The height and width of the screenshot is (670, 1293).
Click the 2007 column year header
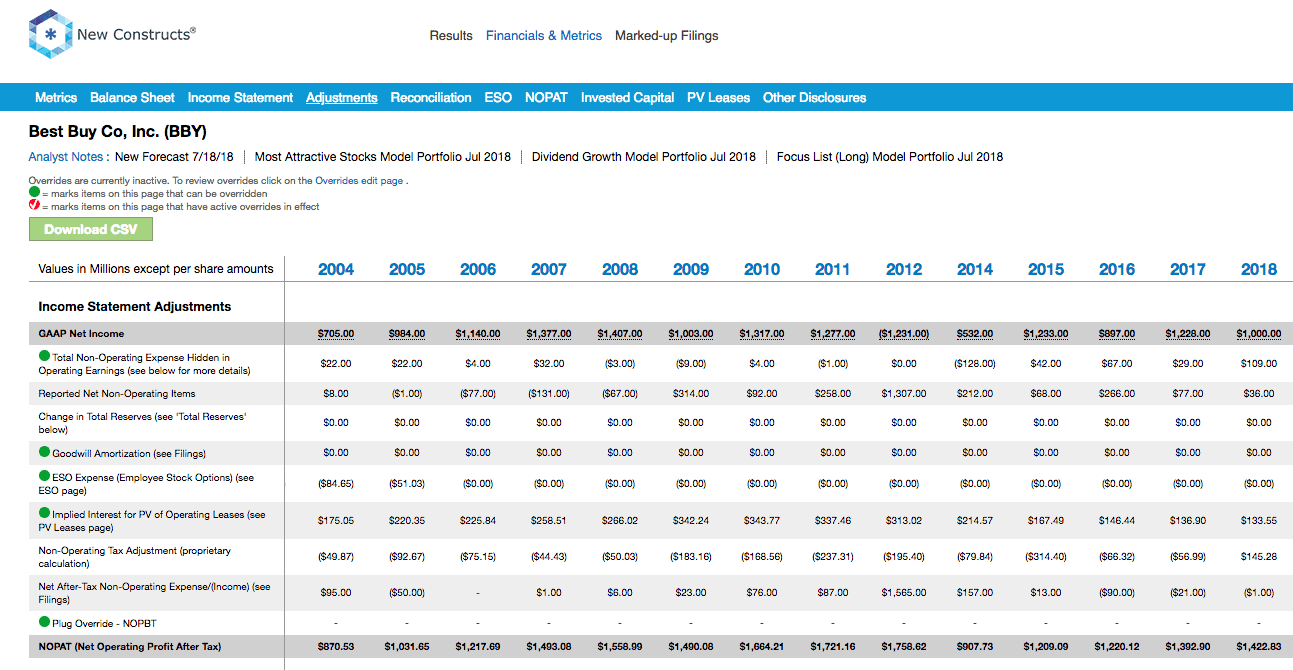(x=549, y=269)
